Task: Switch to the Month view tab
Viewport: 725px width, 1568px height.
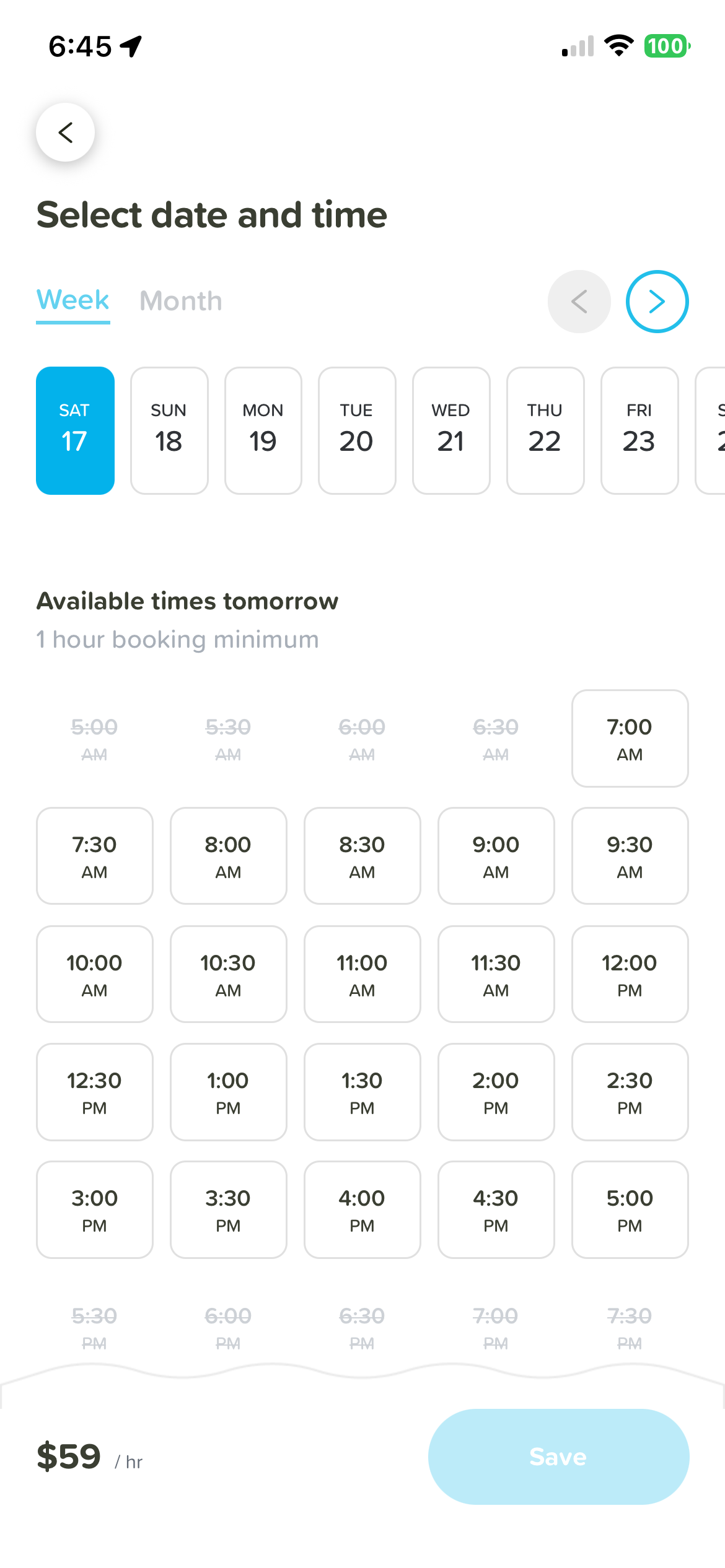Action: tap(181, 301)
